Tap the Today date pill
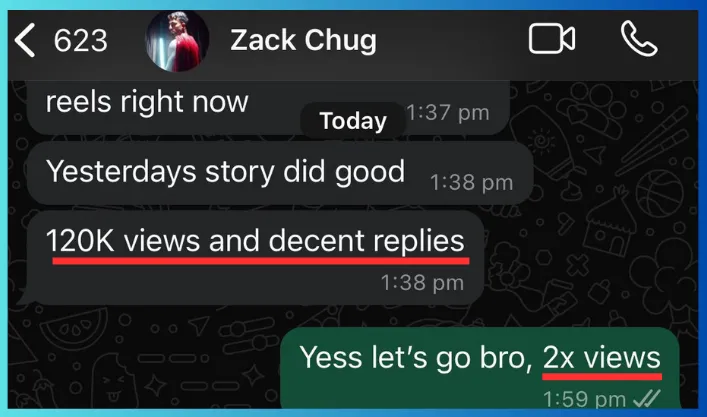This screenshot has height=417, width=707. [x=353, y=120]
